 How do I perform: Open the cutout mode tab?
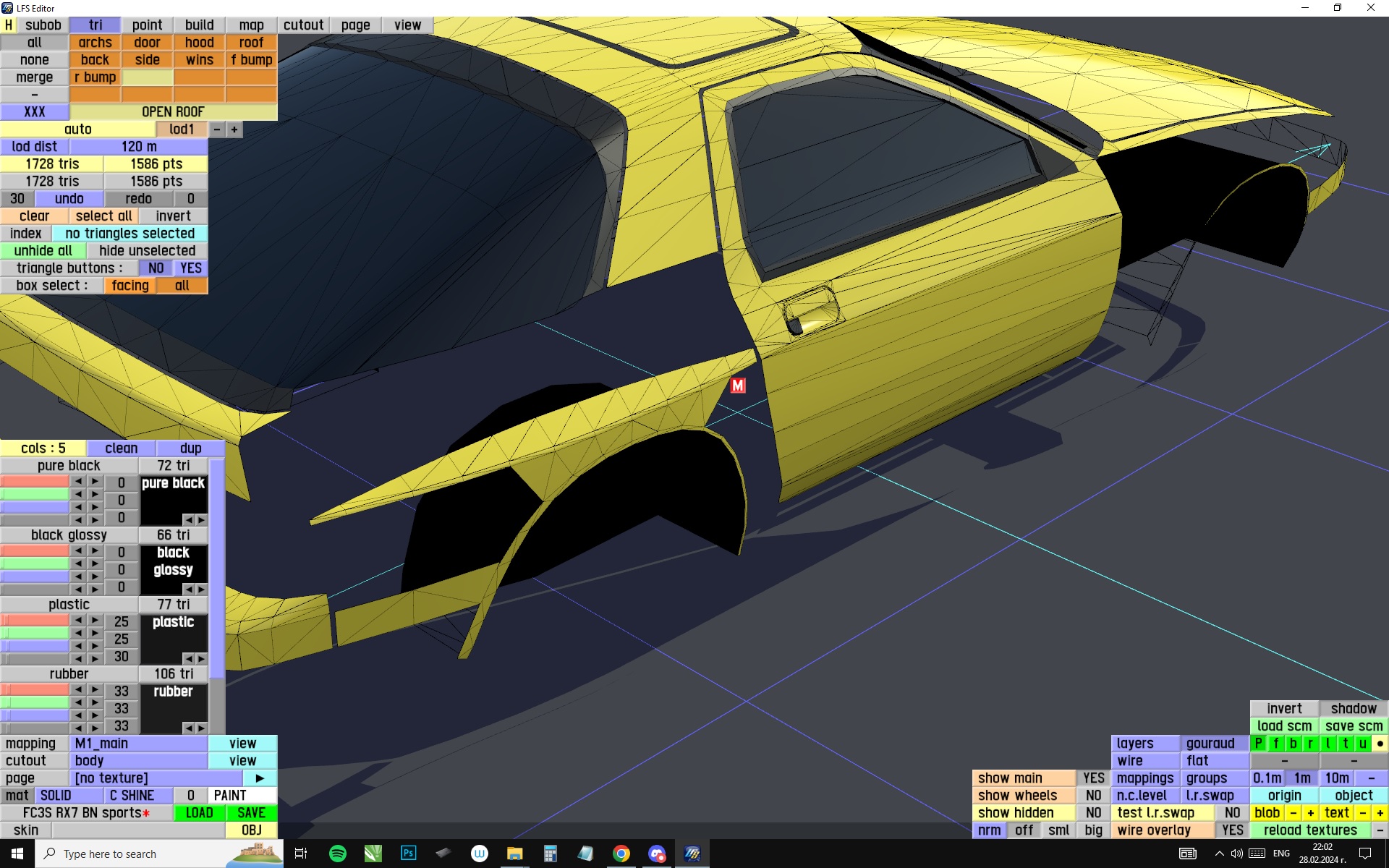pyautogui.click(x=303, y=25)
